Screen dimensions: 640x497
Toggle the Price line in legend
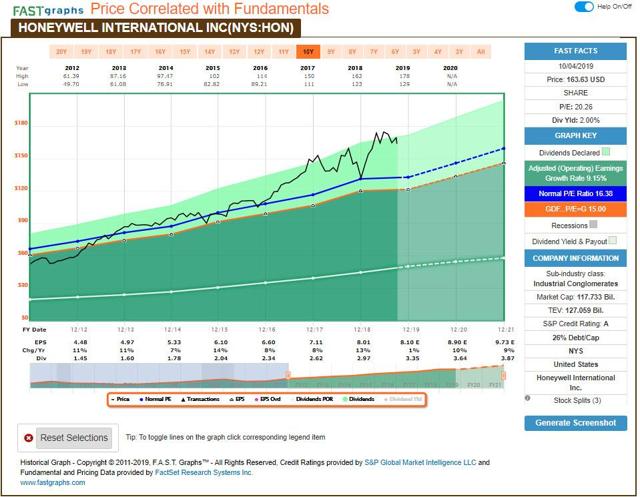tap(120, 399)
